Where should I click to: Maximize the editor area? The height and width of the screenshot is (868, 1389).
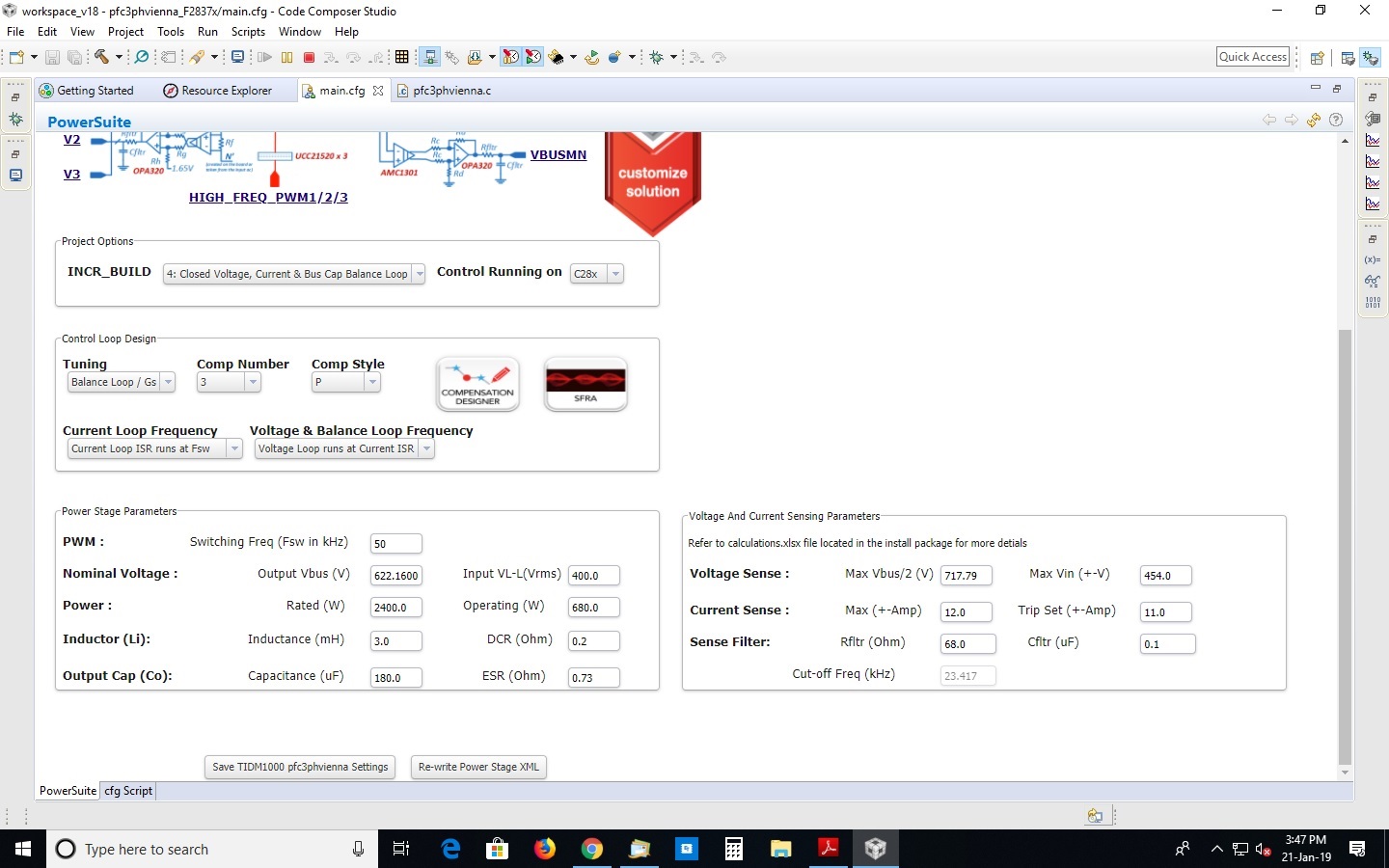1337,89
